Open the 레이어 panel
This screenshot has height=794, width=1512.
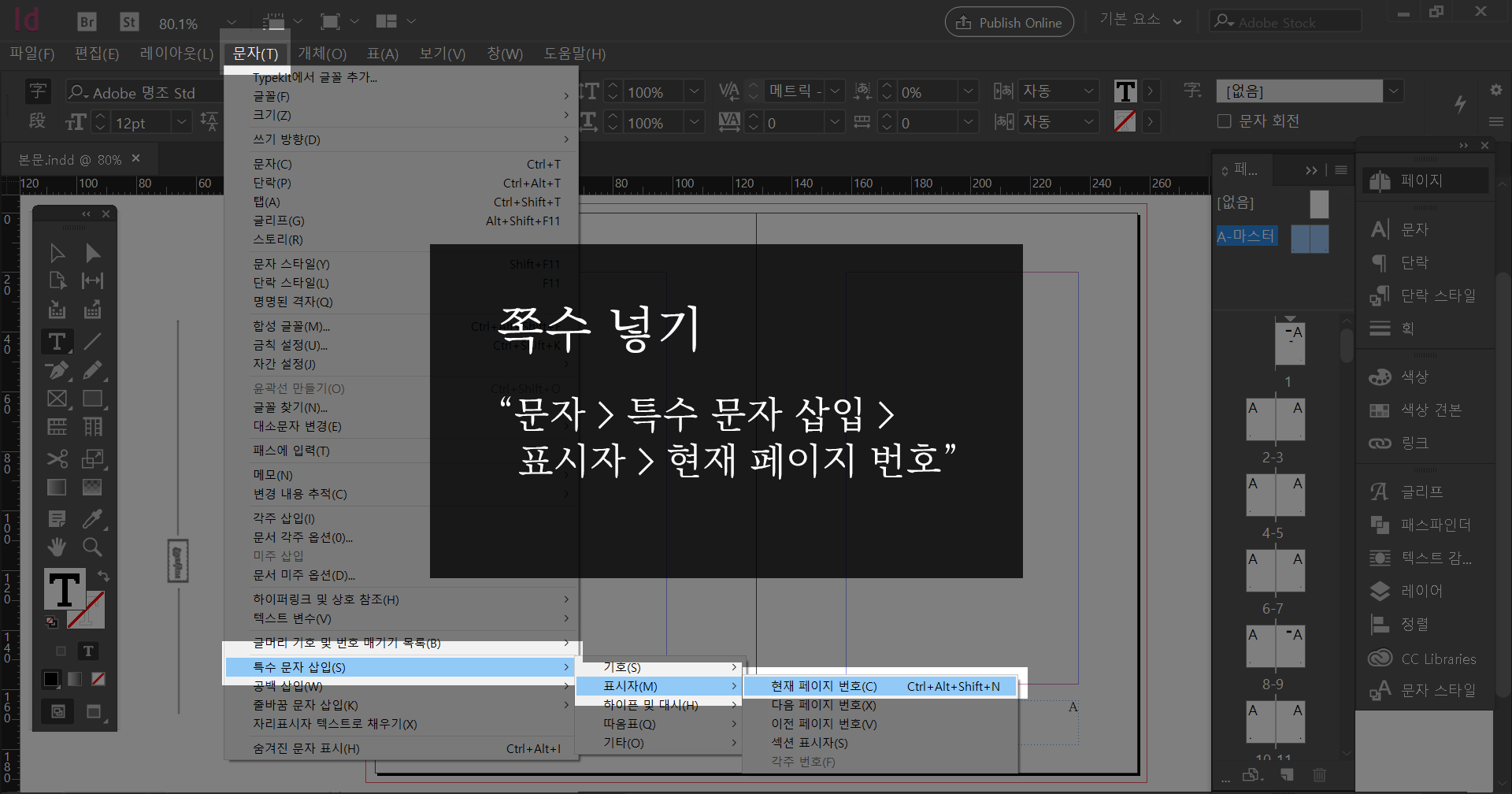click(1406, 591)
